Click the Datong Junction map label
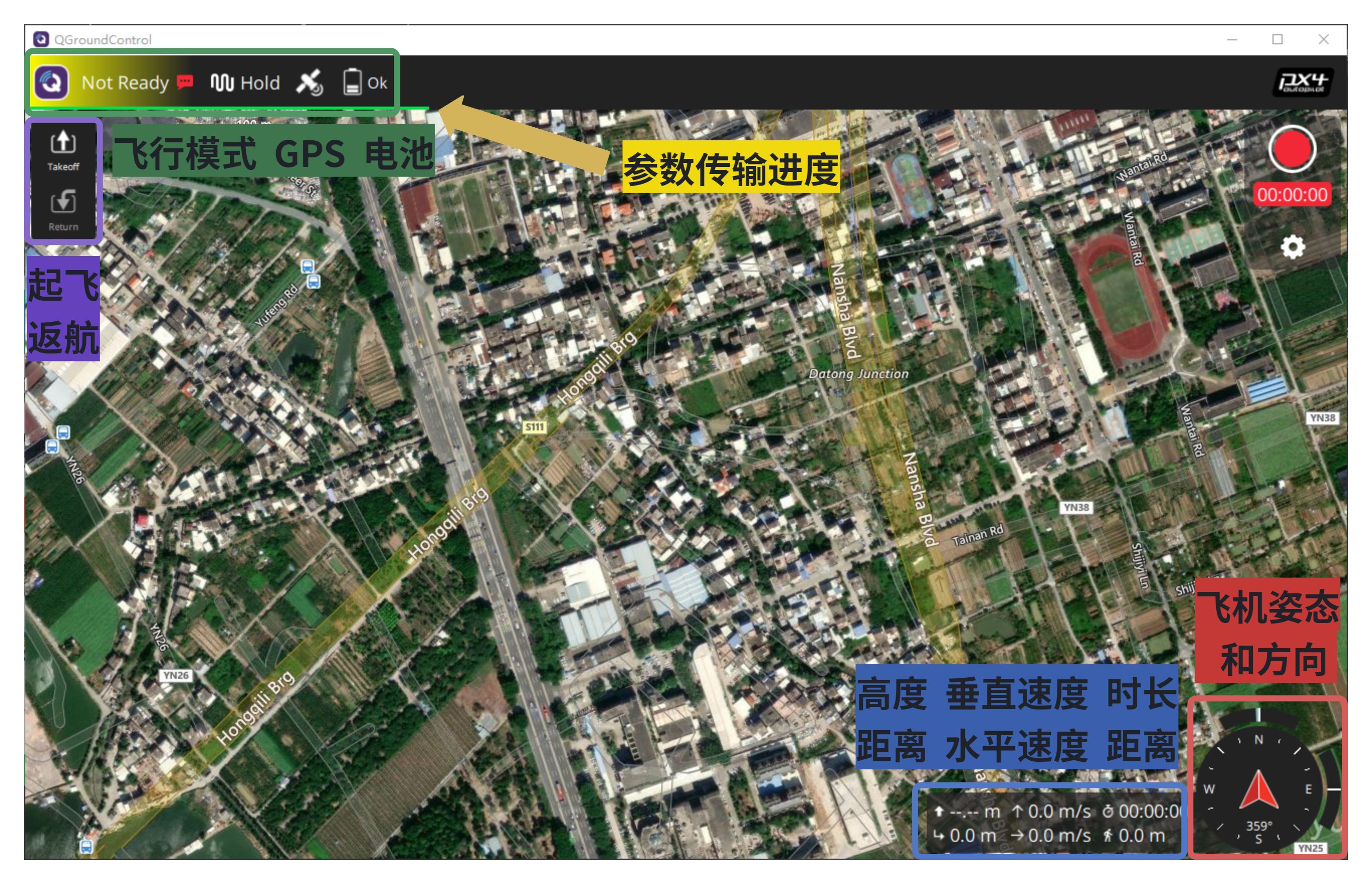 pos(858,374)
